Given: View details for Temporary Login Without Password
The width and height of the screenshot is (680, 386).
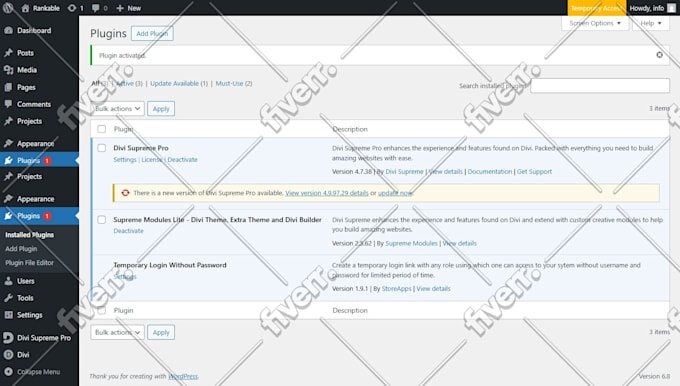Looking at the screenshot, I should point(433,288).
